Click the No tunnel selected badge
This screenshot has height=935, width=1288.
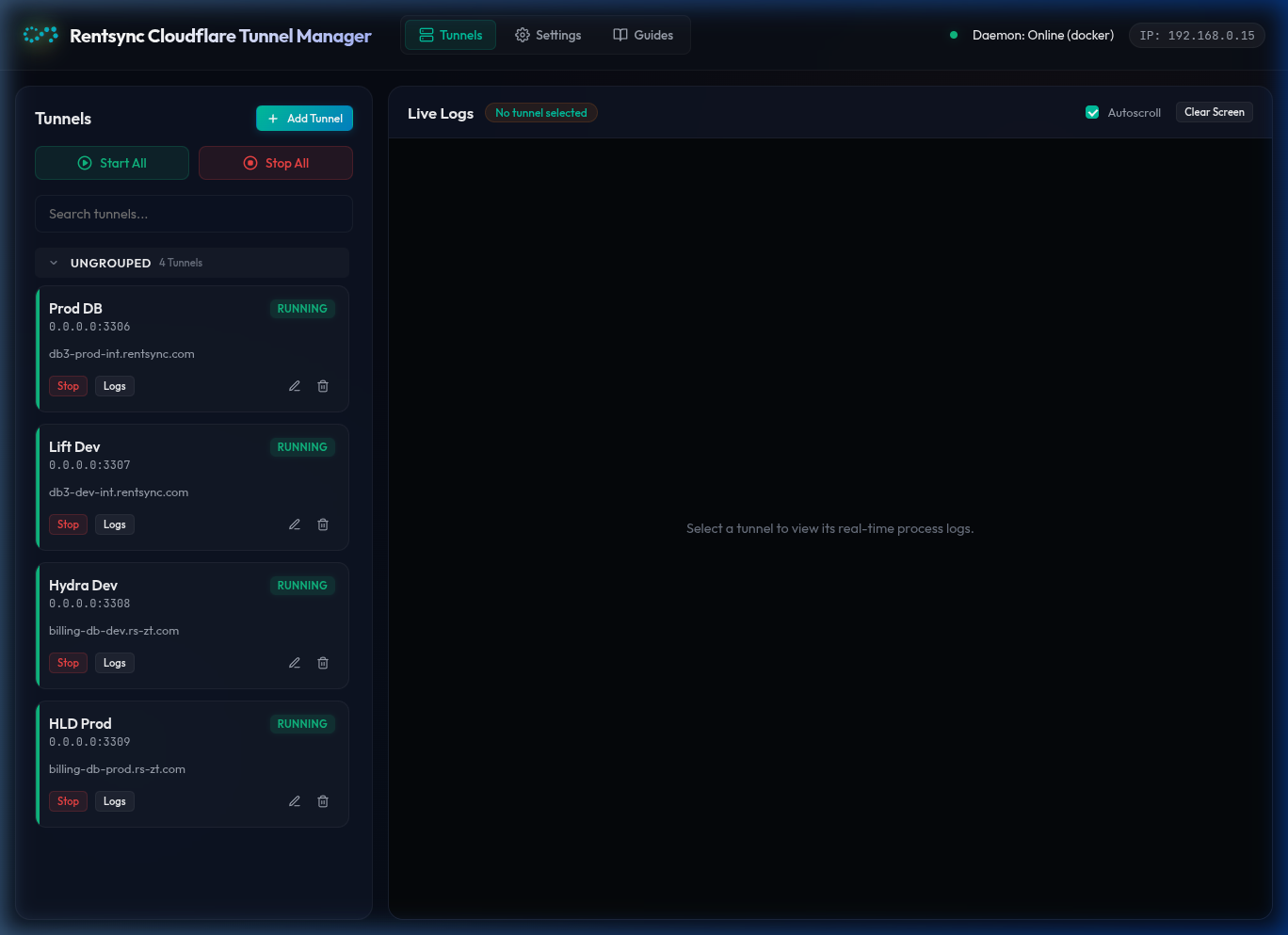(541, 113)
